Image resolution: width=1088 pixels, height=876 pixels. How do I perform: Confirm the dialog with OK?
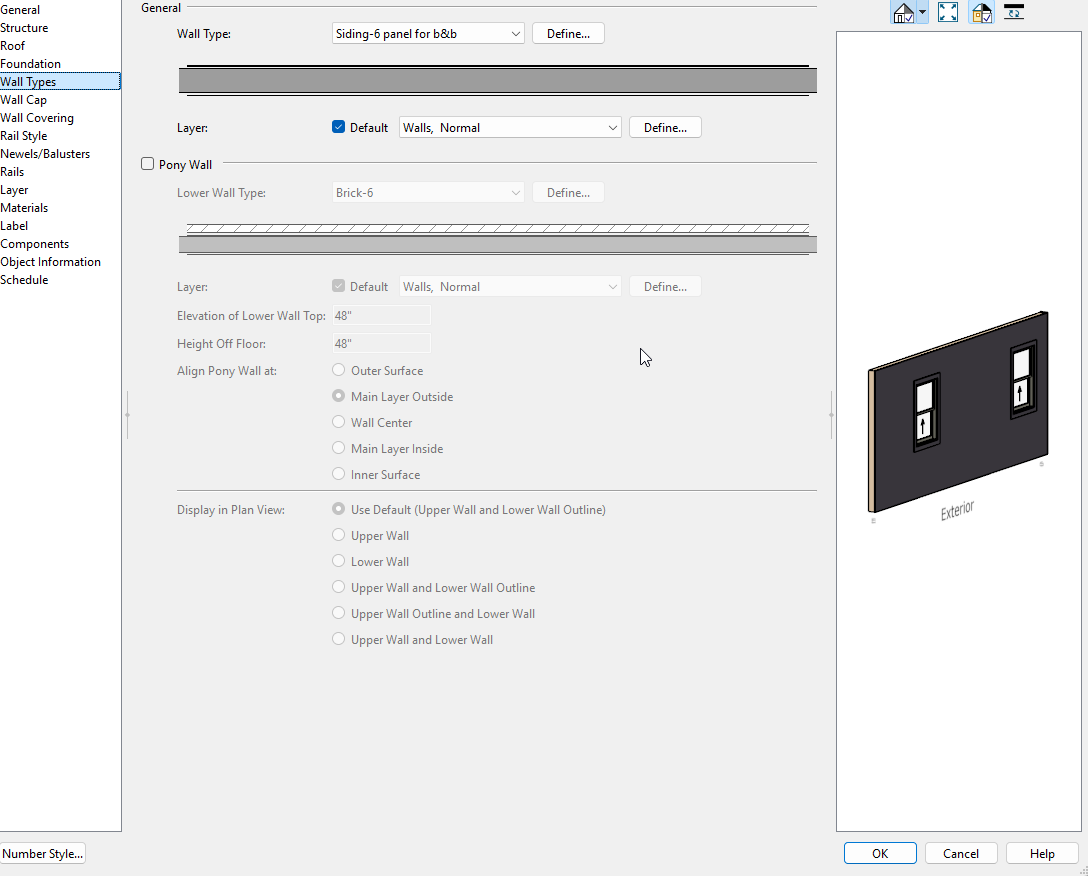(x=880, y=853)
